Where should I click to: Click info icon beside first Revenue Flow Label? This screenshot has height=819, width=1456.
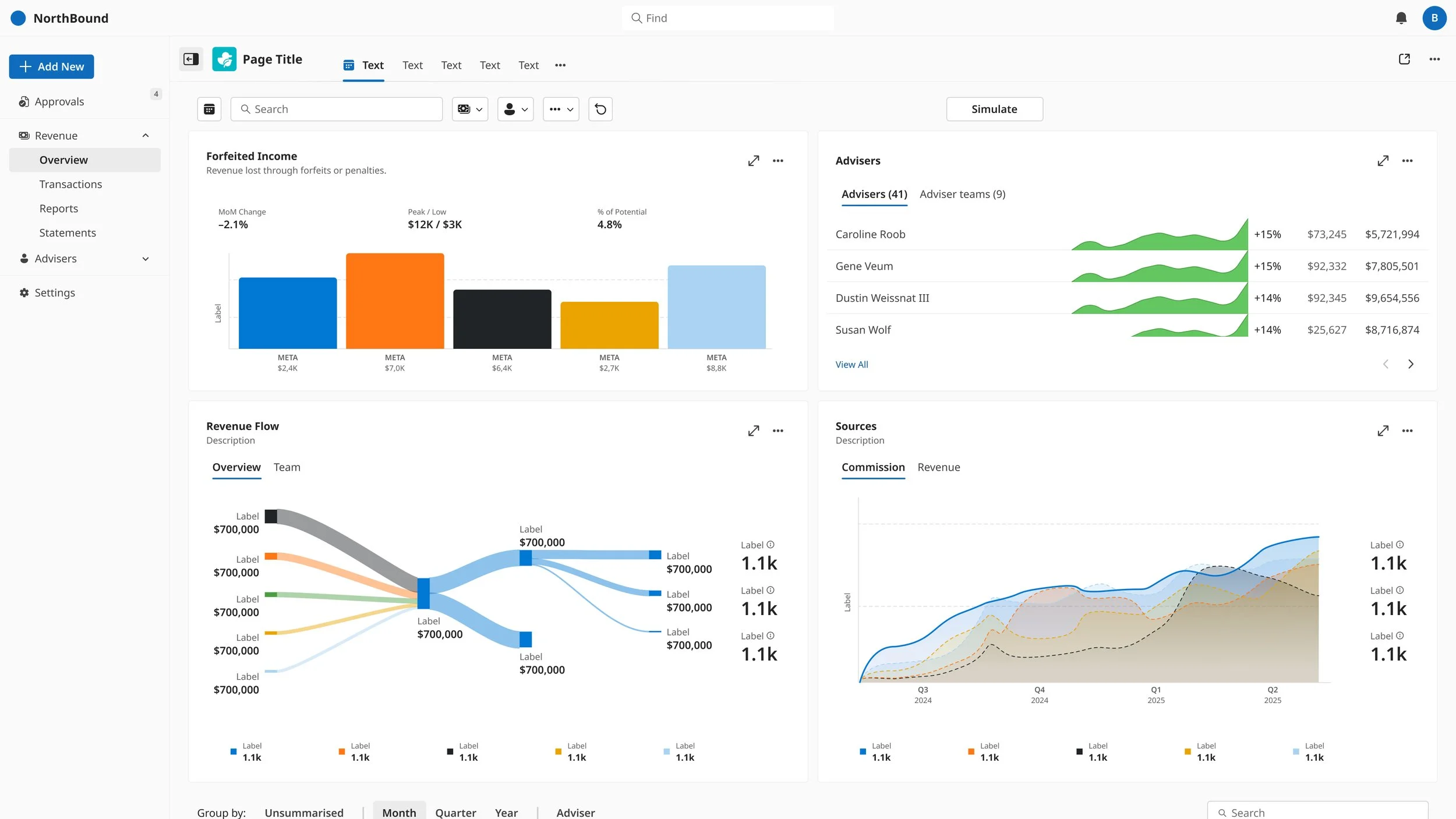point(771,545)
